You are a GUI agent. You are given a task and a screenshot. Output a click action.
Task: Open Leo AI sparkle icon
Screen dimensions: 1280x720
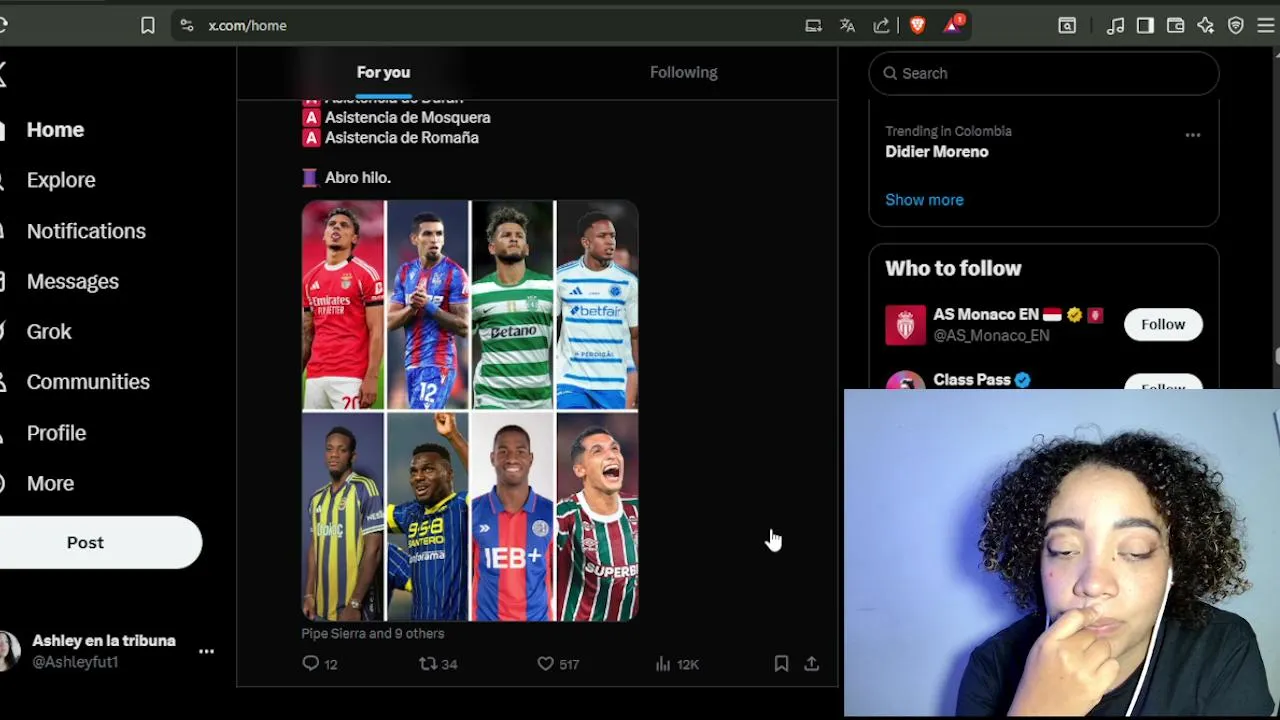tap(1205, 26)
